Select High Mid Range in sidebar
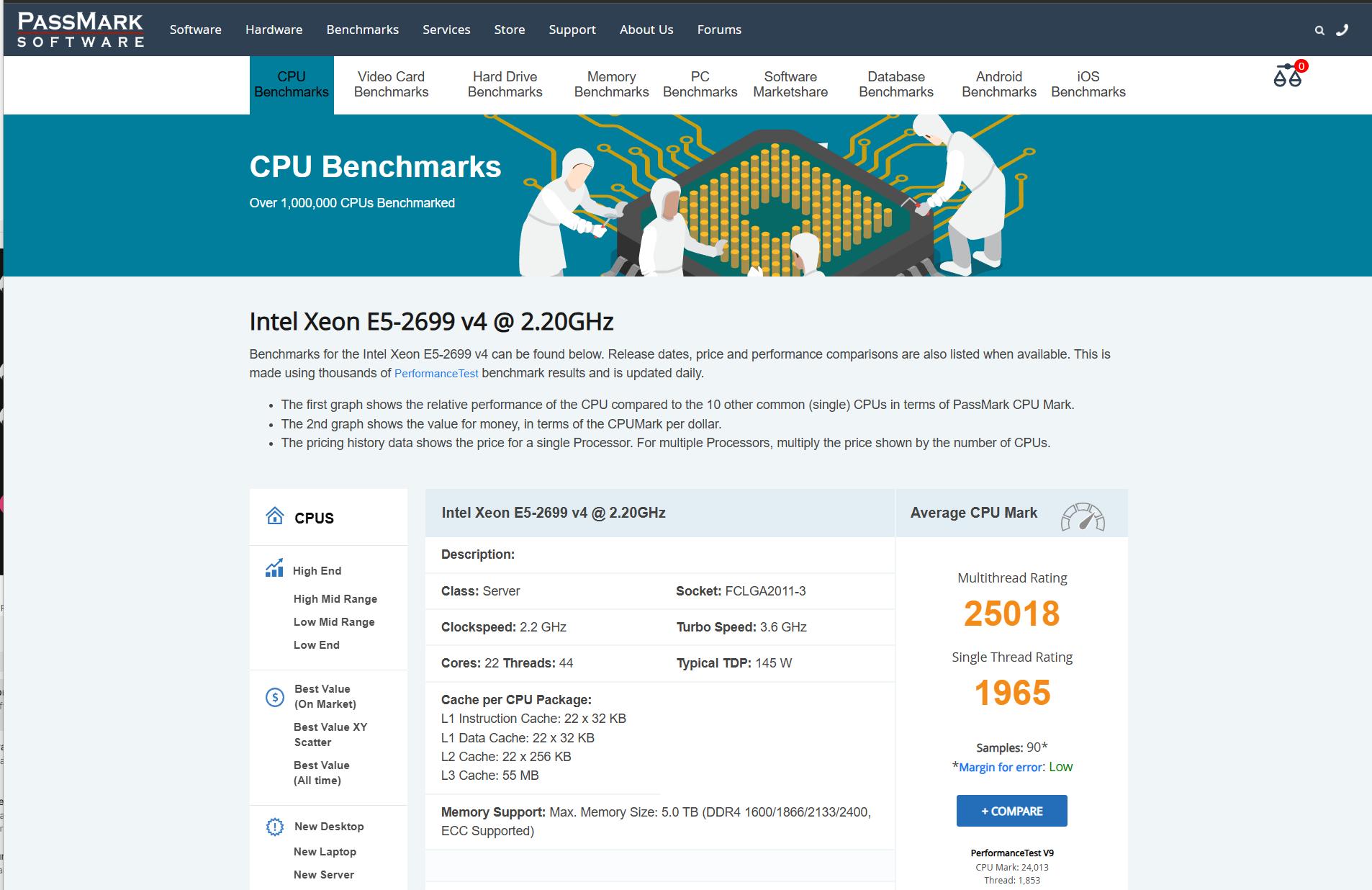 (335, 599)
